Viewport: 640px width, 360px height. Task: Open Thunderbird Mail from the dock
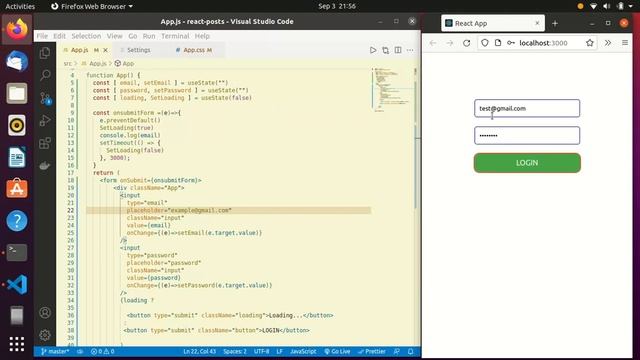click(17, 62)
